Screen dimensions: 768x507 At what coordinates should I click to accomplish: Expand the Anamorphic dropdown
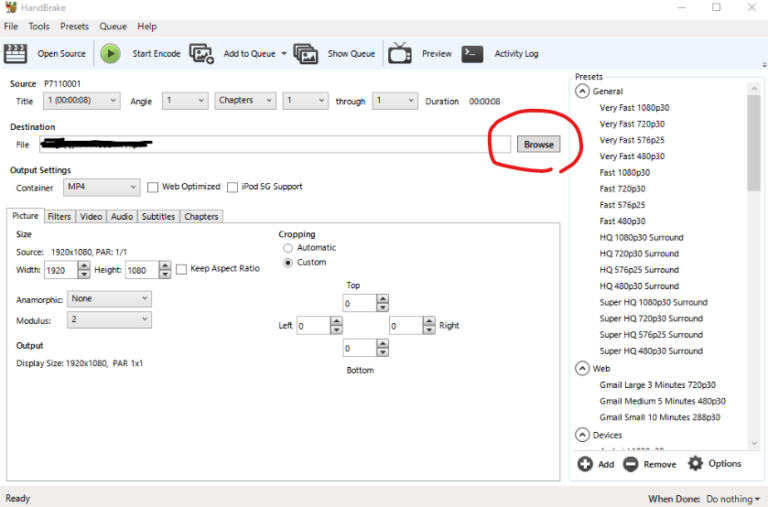(109, 299)
